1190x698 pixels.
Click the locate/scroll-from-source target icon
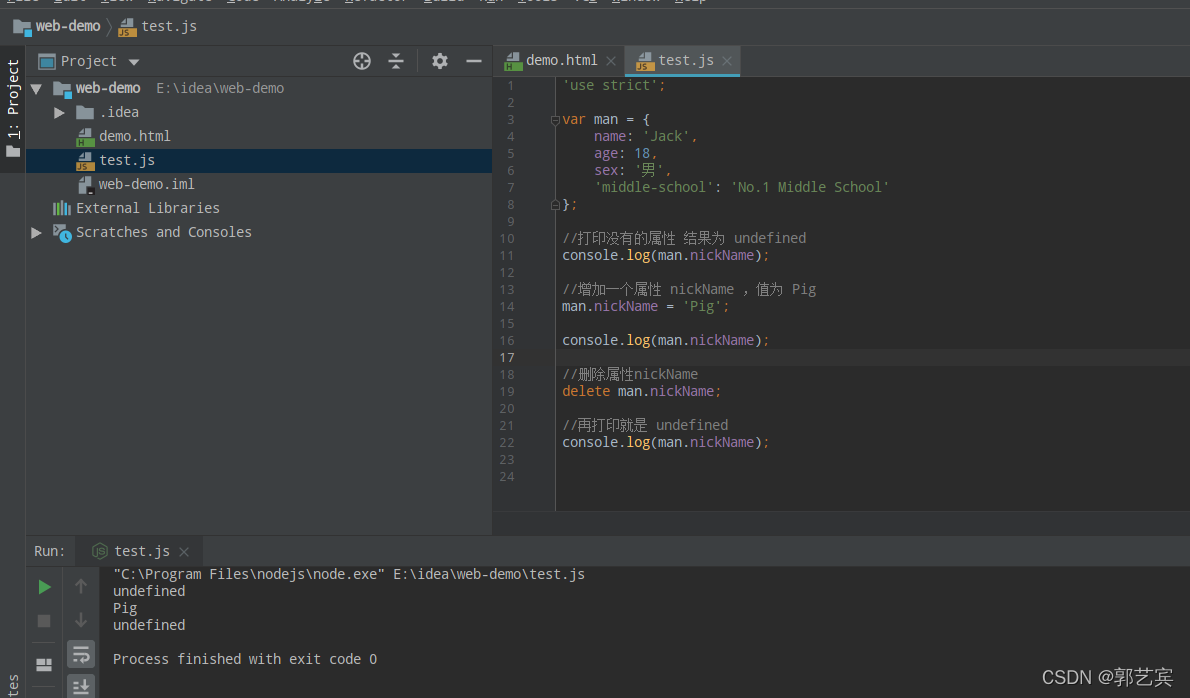362,61
